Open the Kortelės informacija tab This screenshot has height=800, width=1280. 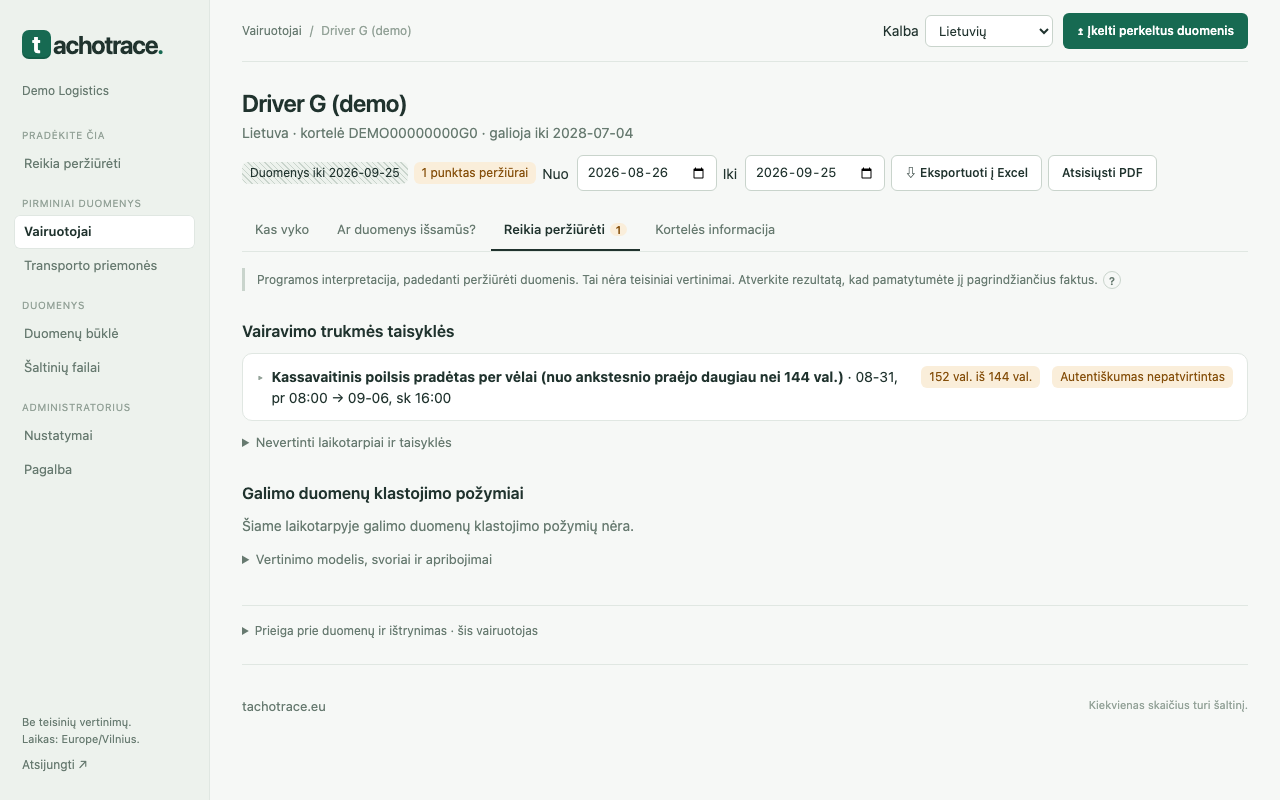click(x=715, y=229)
